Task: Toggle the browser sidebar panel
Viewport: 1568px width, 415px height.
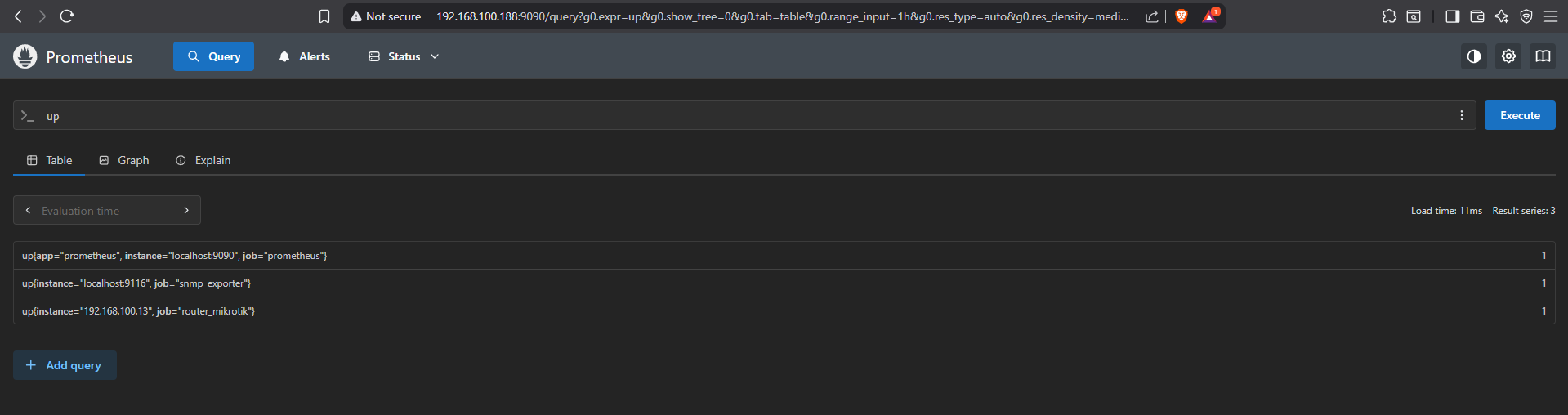Action: [1452, 16]
